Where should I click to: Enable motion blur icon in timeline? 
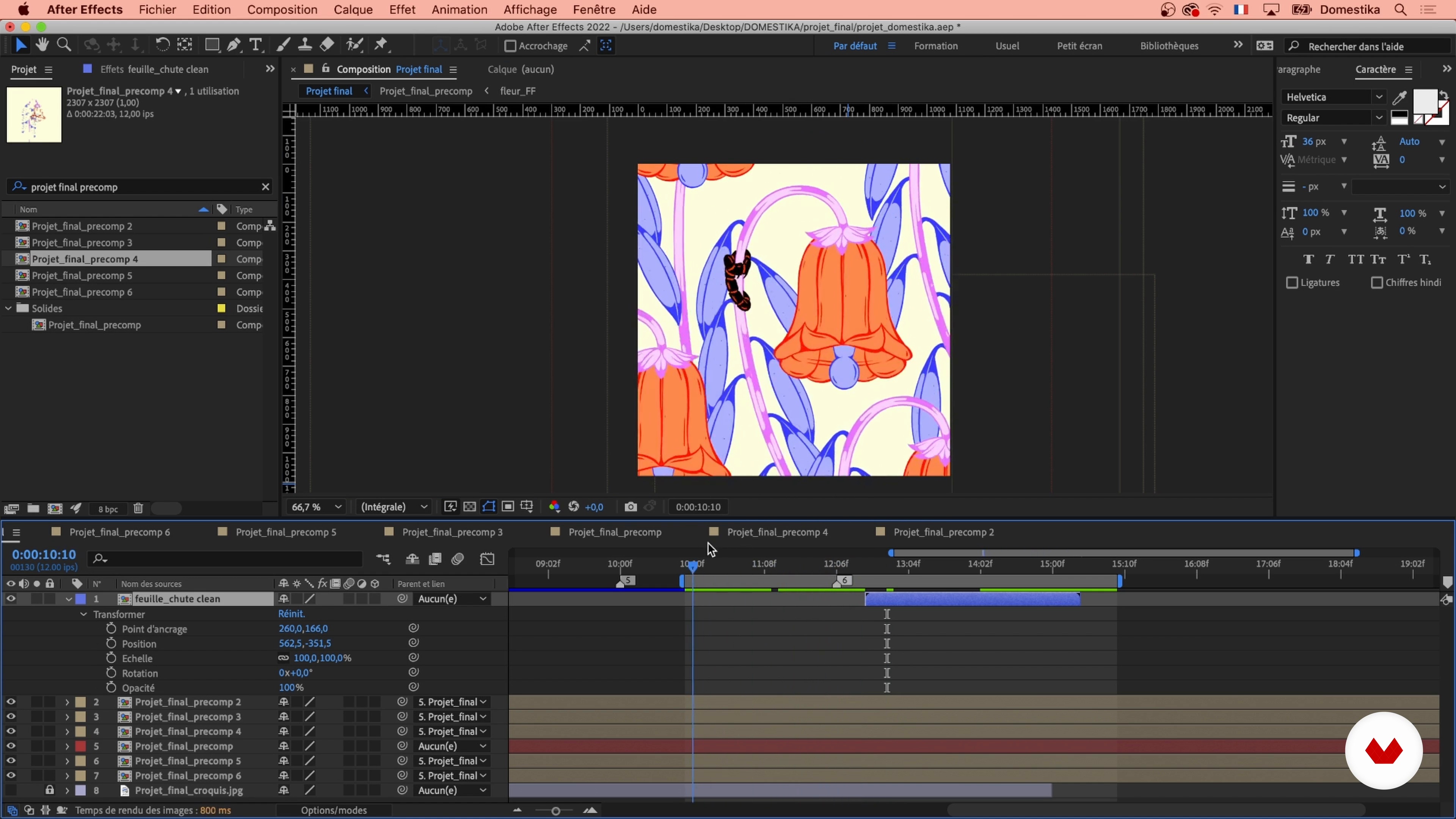click(458, 559)
